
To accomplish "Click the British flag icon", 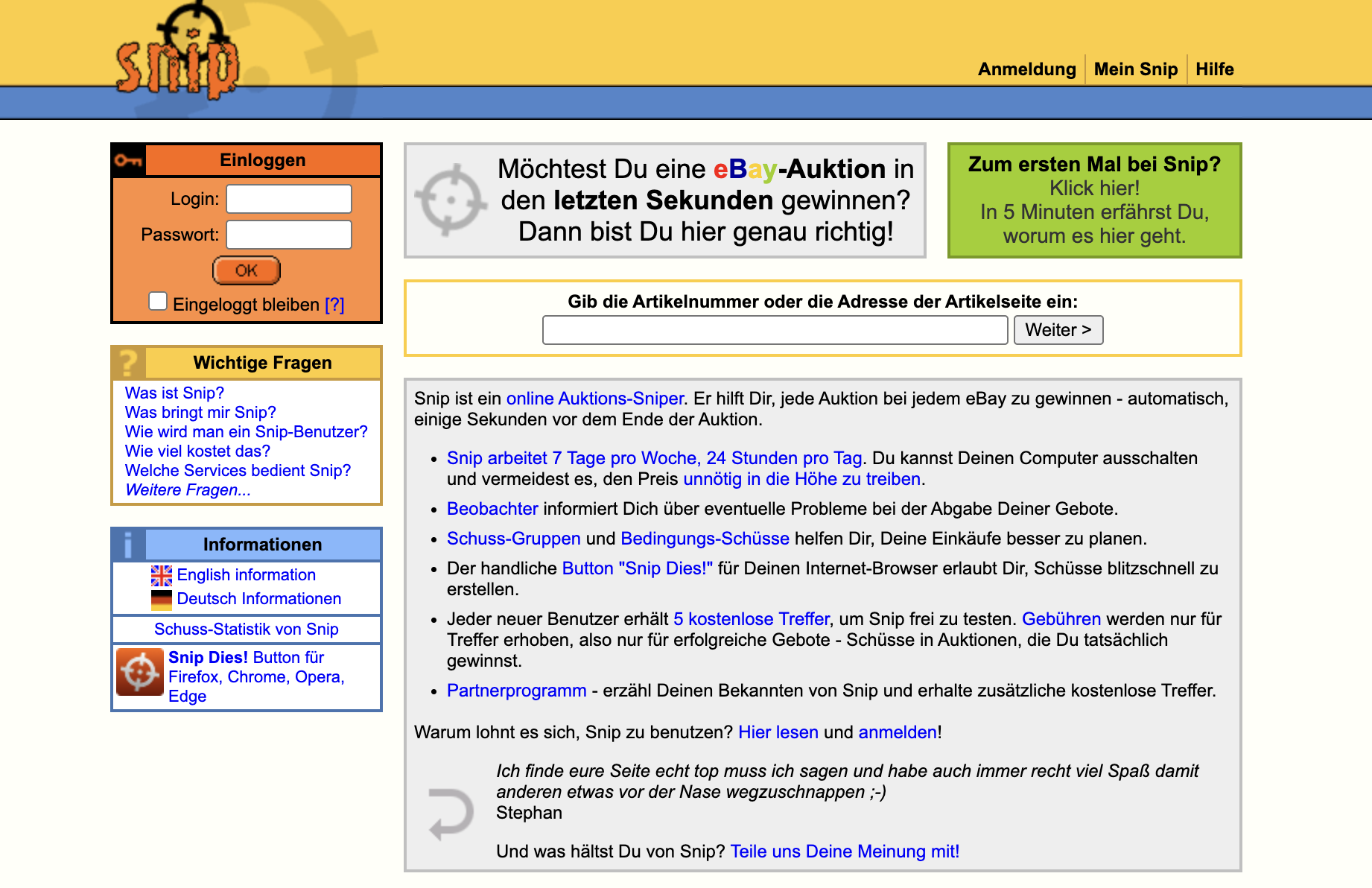I will click(x=161, y=575).
